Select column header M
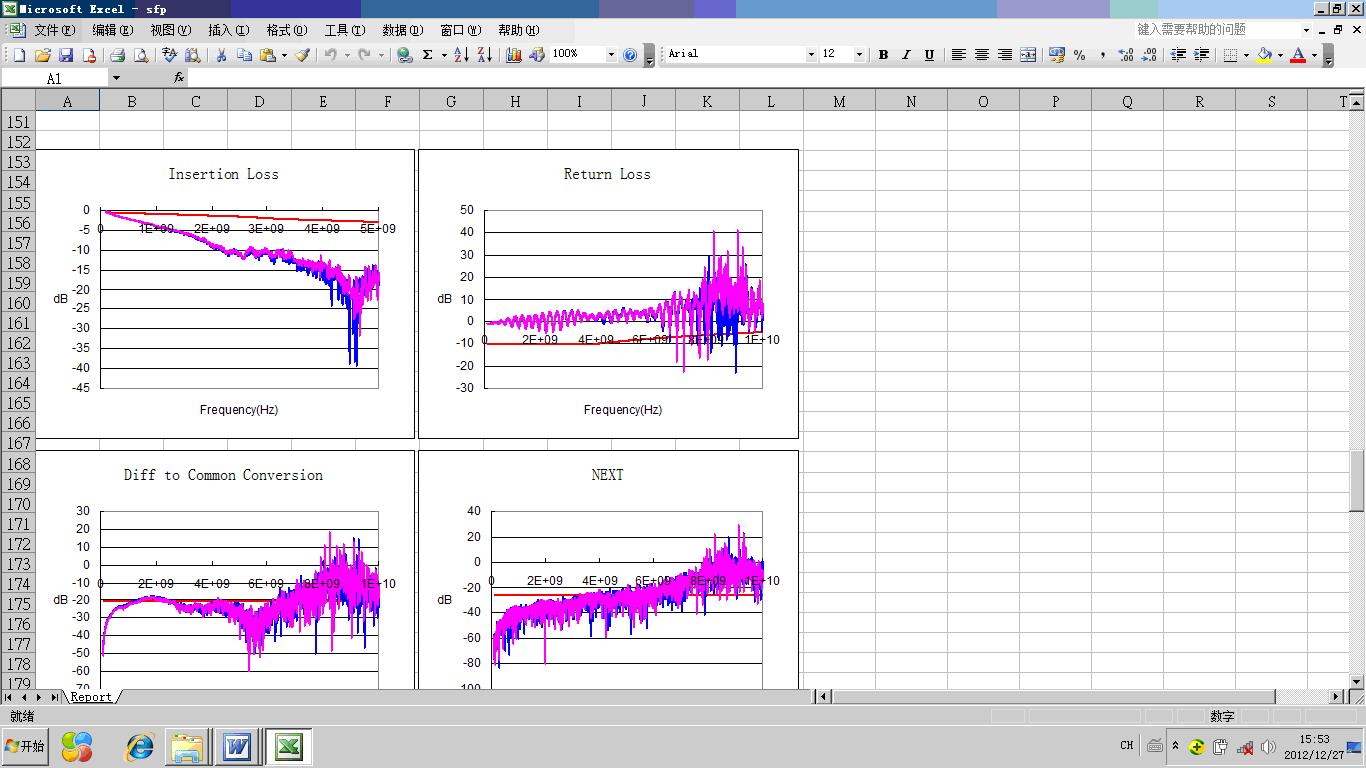The height and width of the screenshot is (768, 1366). tap(838, 101)
